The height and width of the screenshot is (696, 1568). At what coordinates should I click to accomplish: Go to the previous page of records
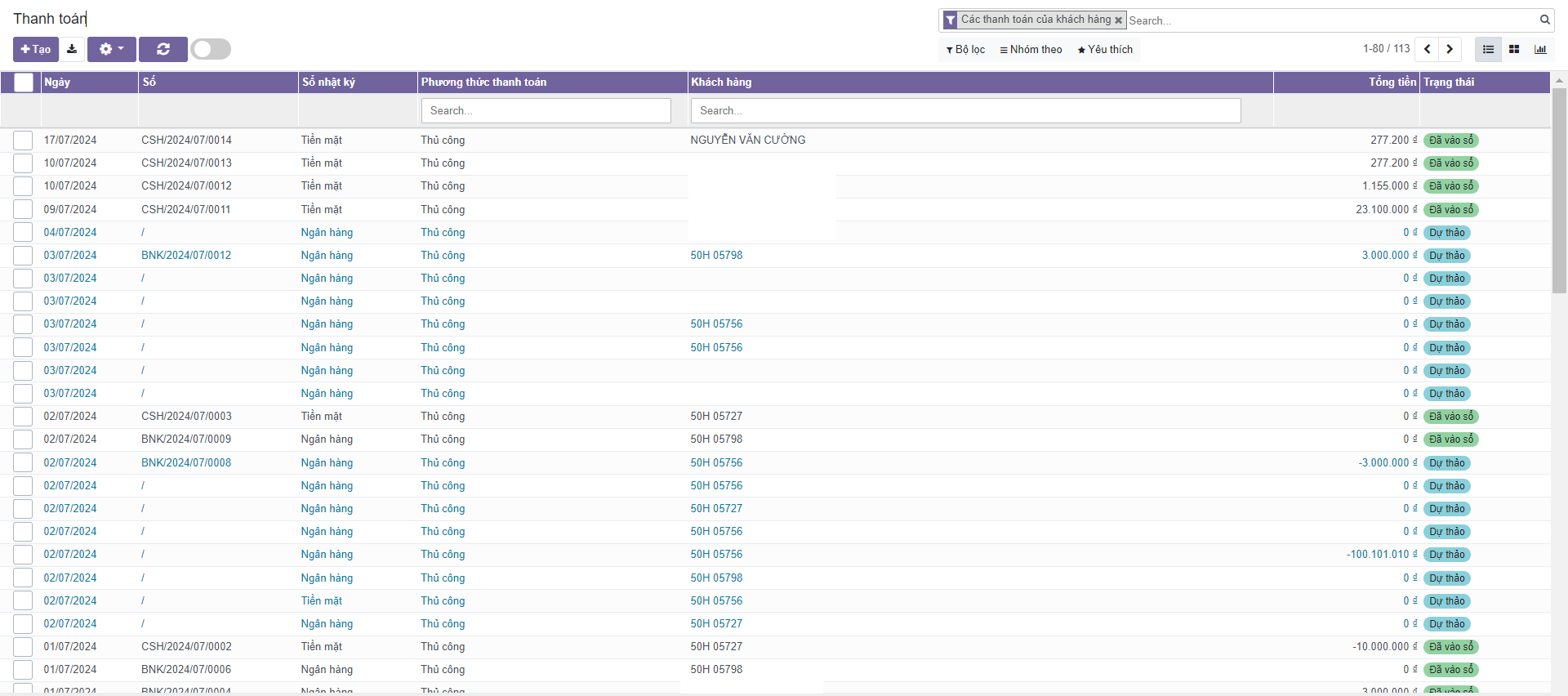coord(1427,49)
